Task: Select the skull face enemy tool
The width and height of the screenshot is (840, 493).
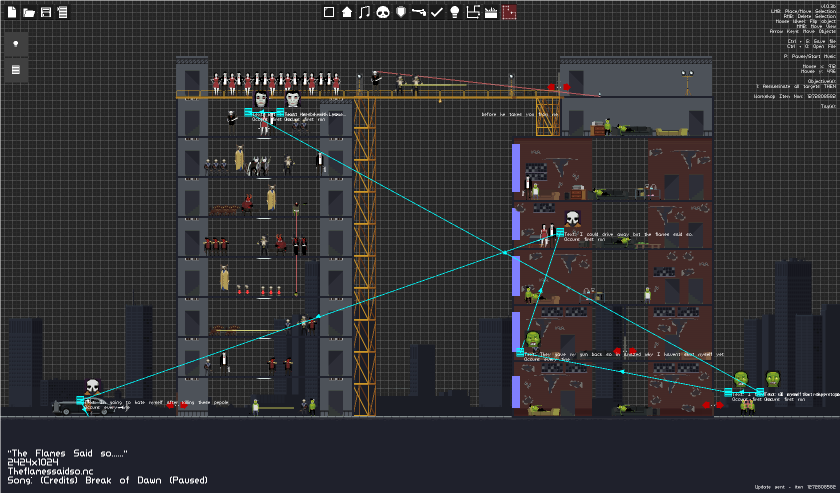Action: [x=382, y=12]
